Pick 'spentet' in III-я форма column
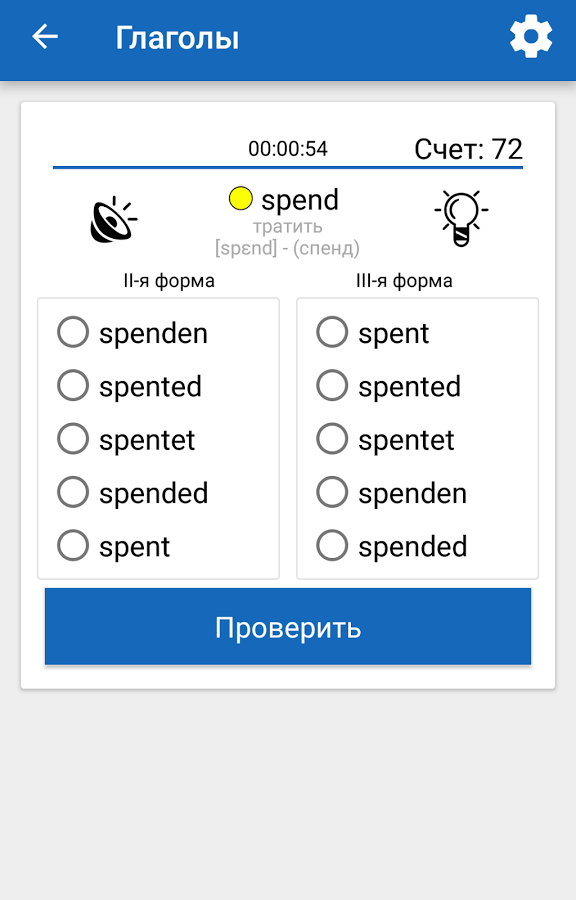Image resolution: width=576 pixels, height=900 pixels. point(386,439)
